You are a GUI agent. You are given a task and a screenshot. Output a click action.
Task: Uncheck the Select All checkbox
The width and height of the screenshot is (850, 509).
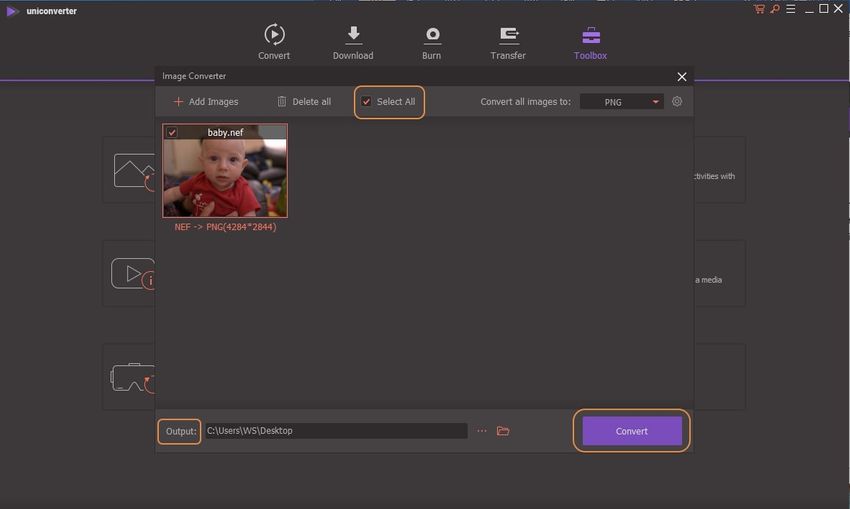[366, 102]
